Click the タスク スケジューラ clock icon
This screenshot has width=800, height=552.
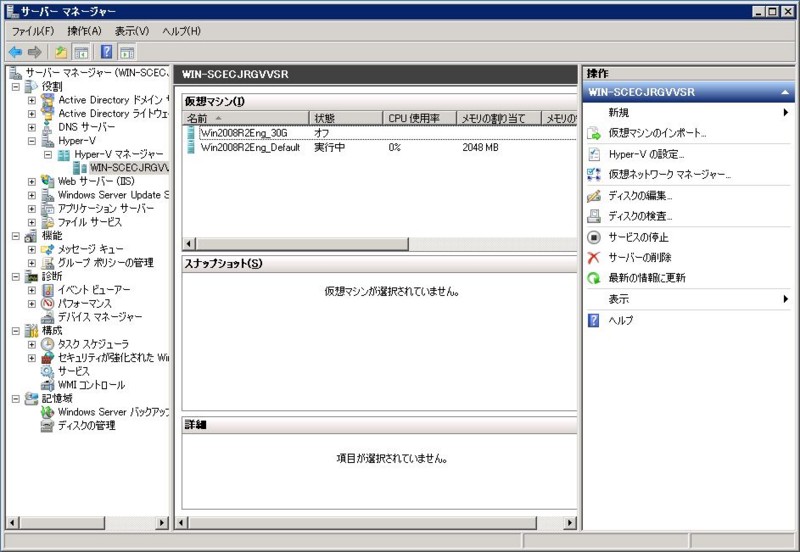(x=47, y=344)
